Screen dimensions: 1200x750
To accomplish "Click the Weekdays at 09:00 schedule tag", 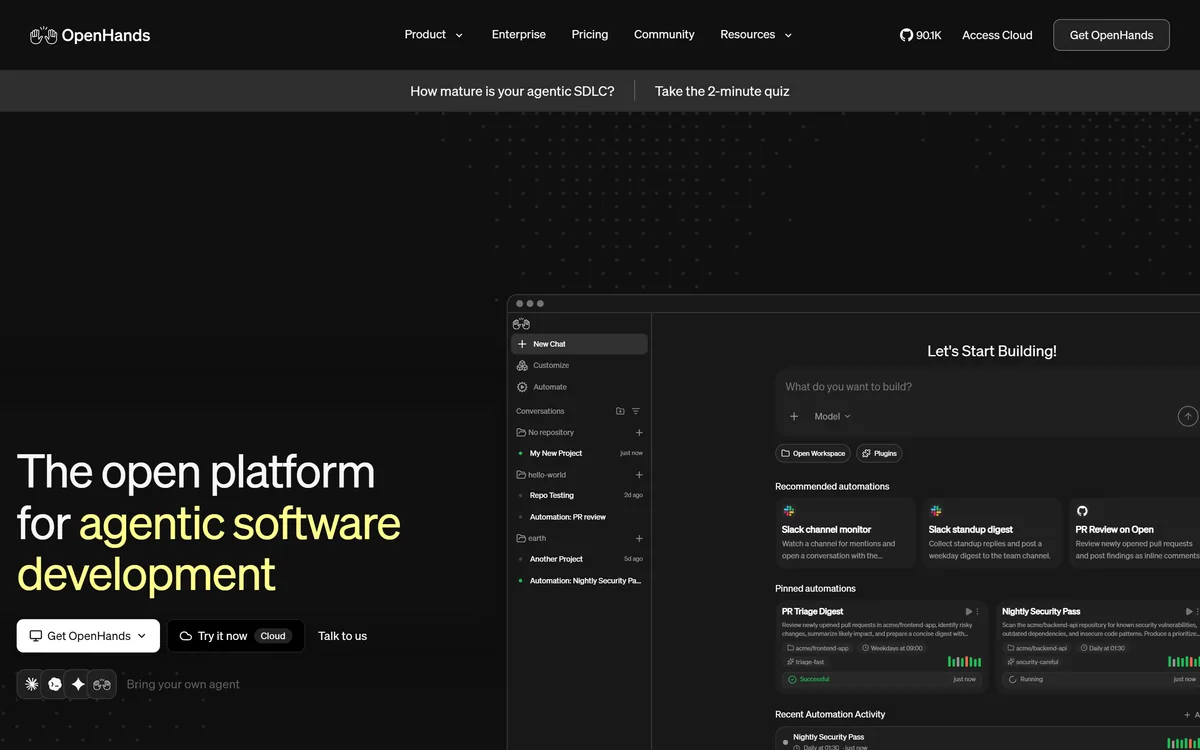I will tap(895, 648).
